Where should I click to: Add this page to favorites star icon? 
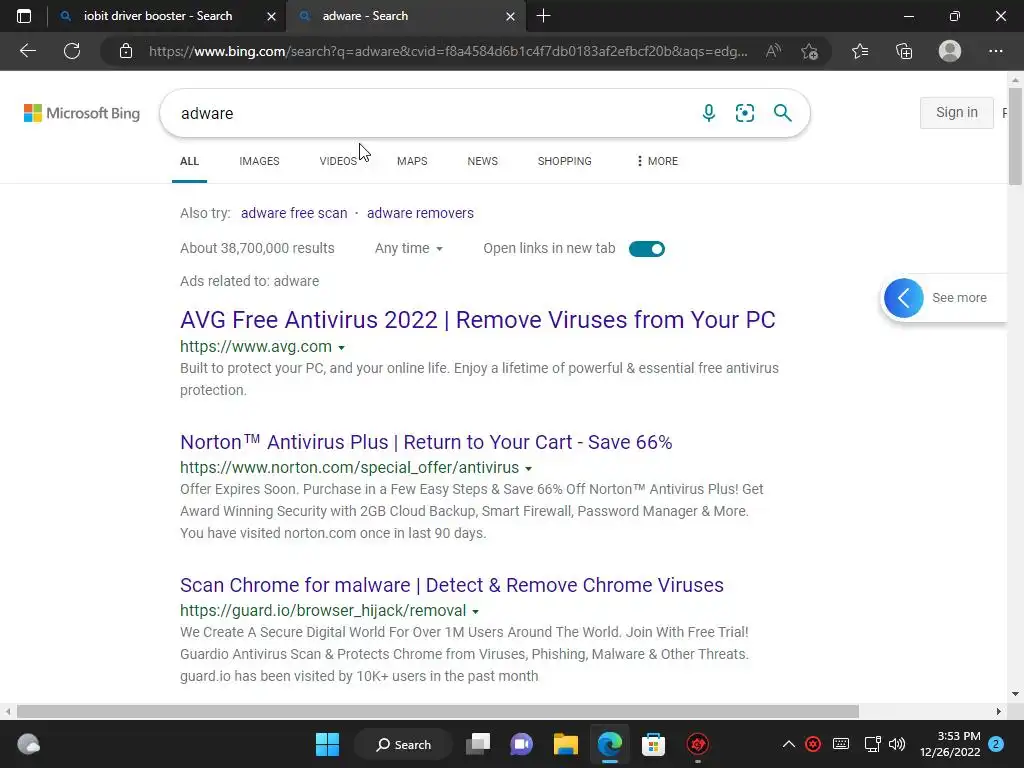coord(809,51)
